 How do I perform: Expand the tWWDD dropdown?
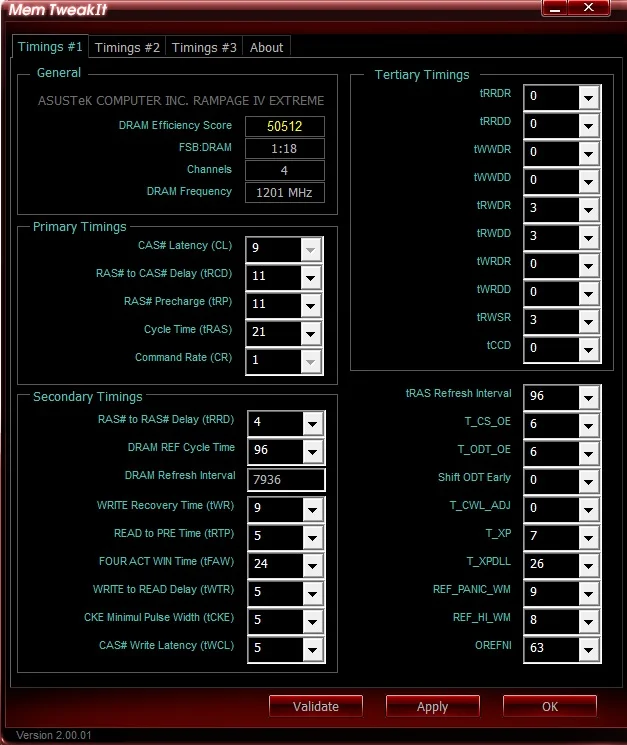589,181
